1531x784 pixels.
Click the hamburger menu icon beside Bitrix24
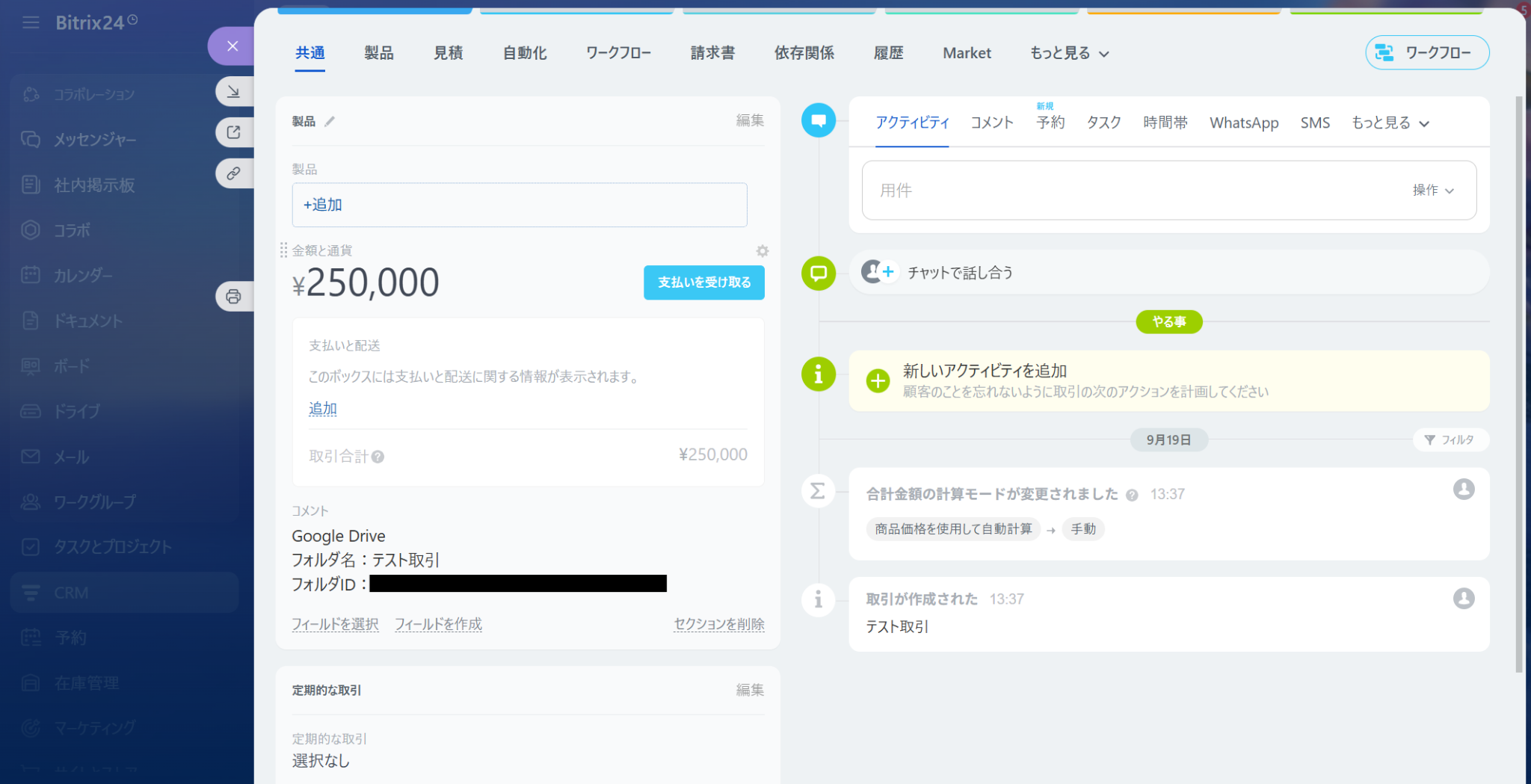point(31,23)
